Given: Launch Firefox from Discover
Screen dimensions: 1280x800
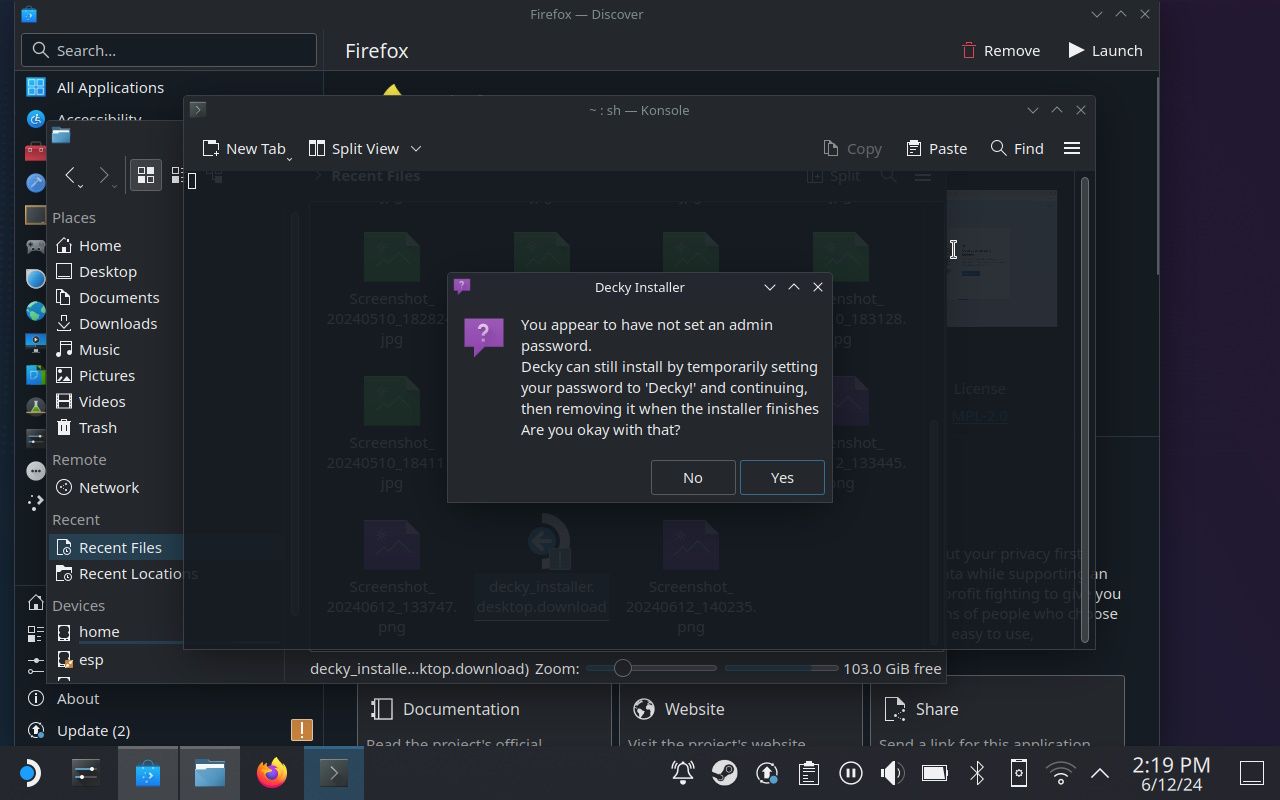Looking at the screenshot, I should 1104,50.
